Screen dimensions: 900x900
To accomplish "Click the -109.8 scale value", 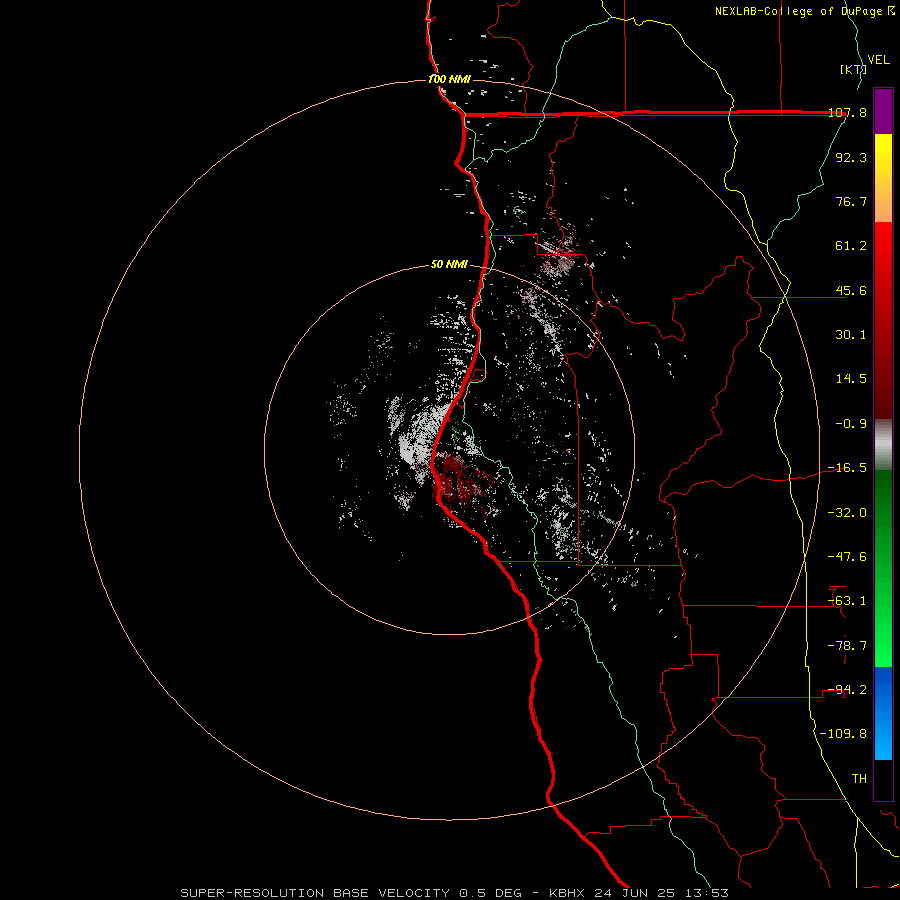I will pyautogui.click(x=843, y=734).
